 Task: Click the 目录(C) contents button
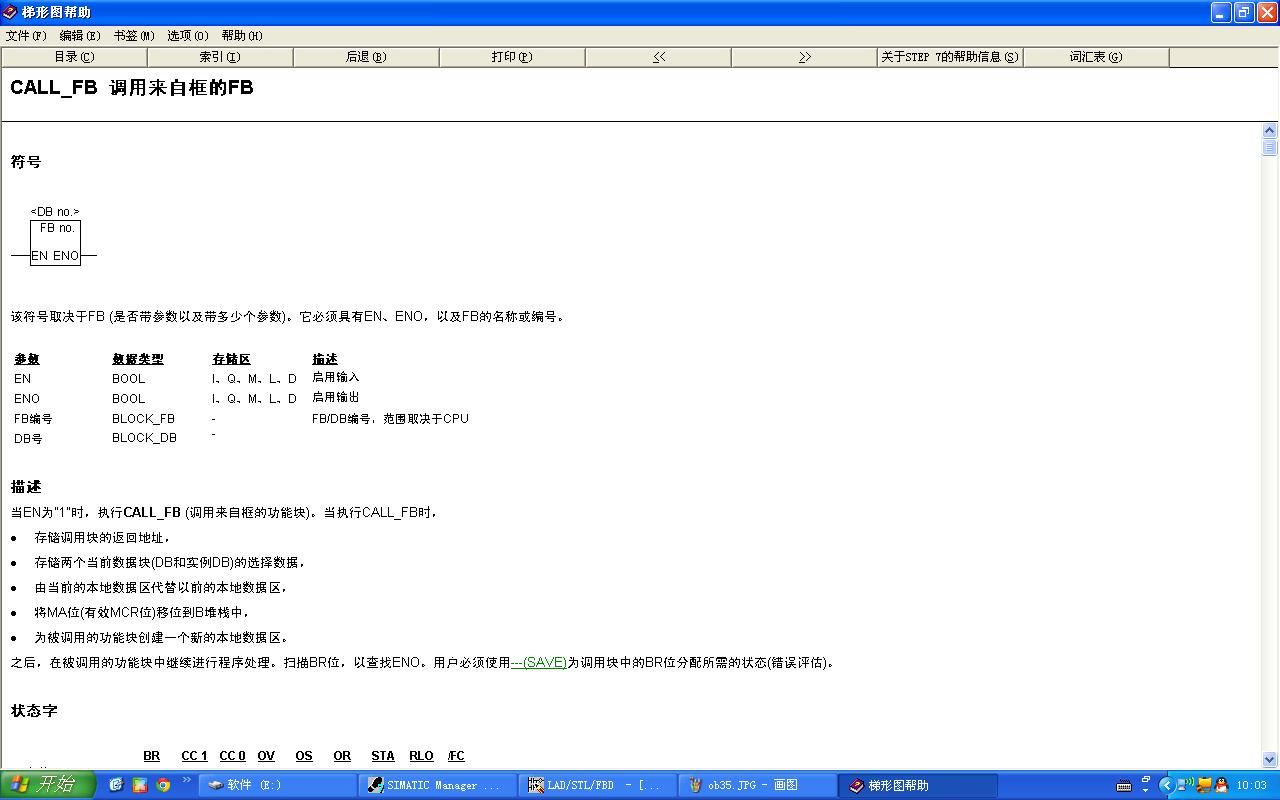(x=74, y=57)
